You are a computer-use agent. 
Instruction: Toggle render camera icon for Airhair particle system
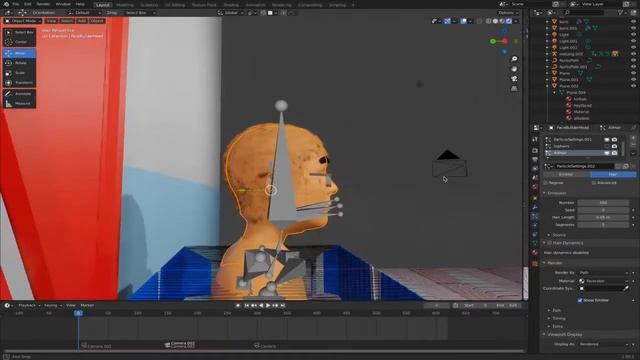point(614,153)
